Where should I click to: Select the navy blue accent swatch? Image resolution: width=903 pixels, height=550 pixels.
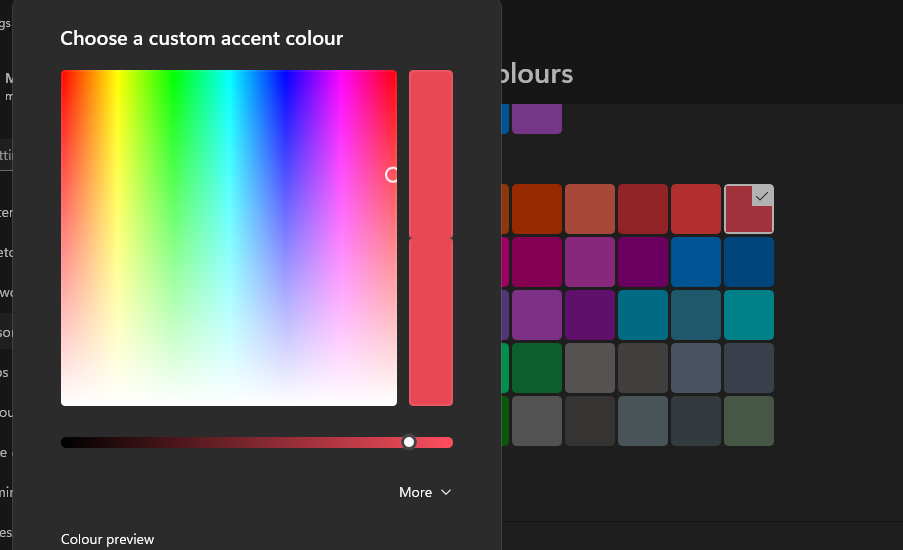tap(749, 262)
